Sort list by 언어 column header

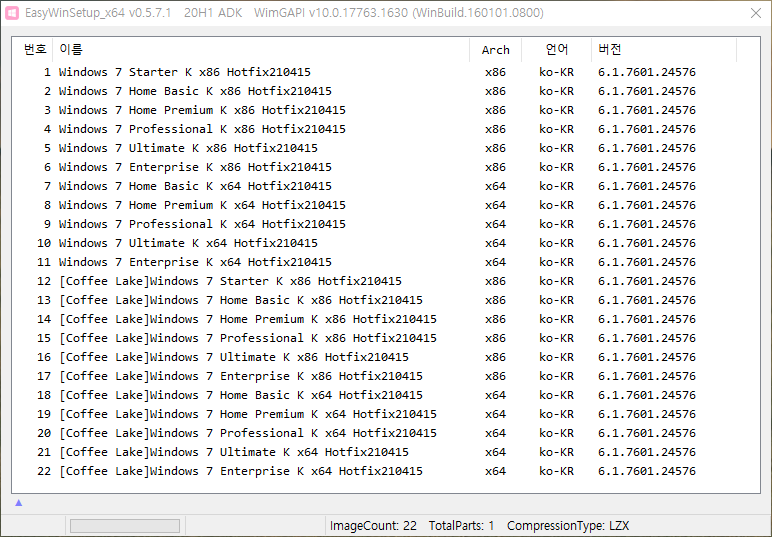[x=556, y=50]
